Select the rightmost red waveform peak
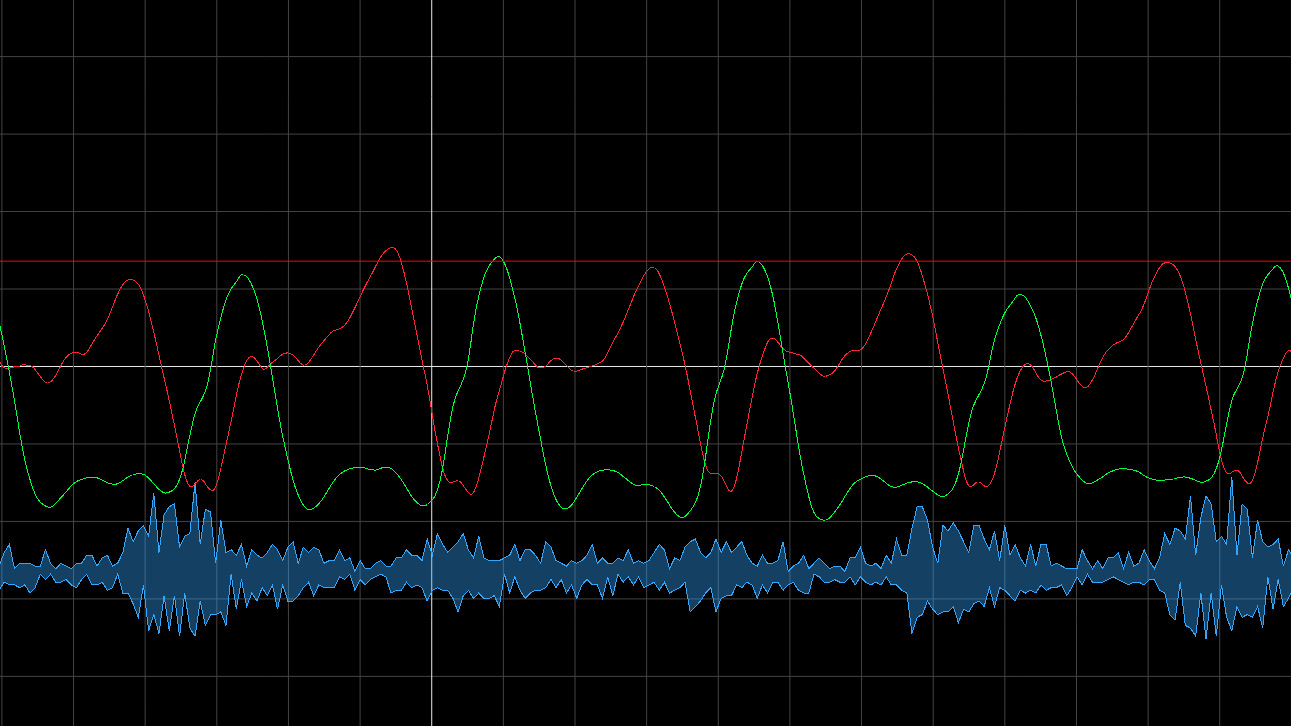The width and height of the screenshot is (1291, 726). click(x=1166, y=263)
